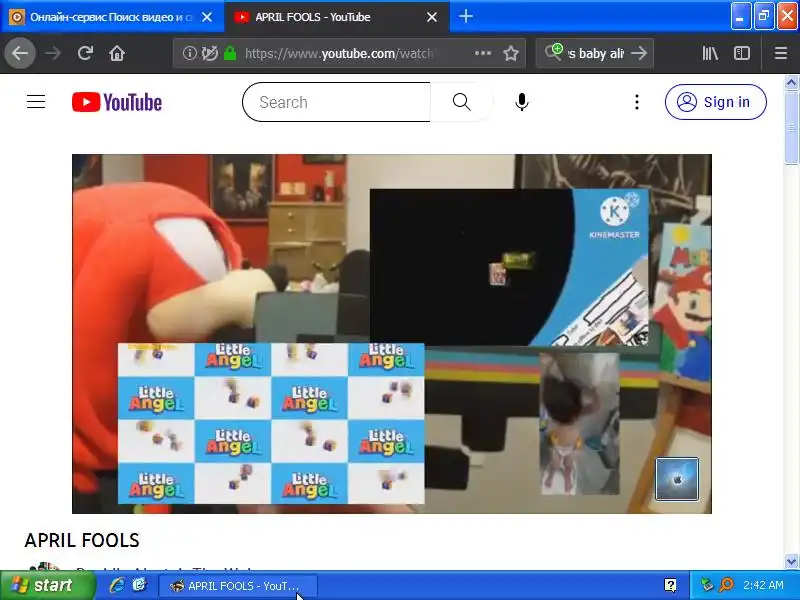Click the search engine magnifier icon
The height and width of the screenshot is (600, 800).
click(554, 52)
